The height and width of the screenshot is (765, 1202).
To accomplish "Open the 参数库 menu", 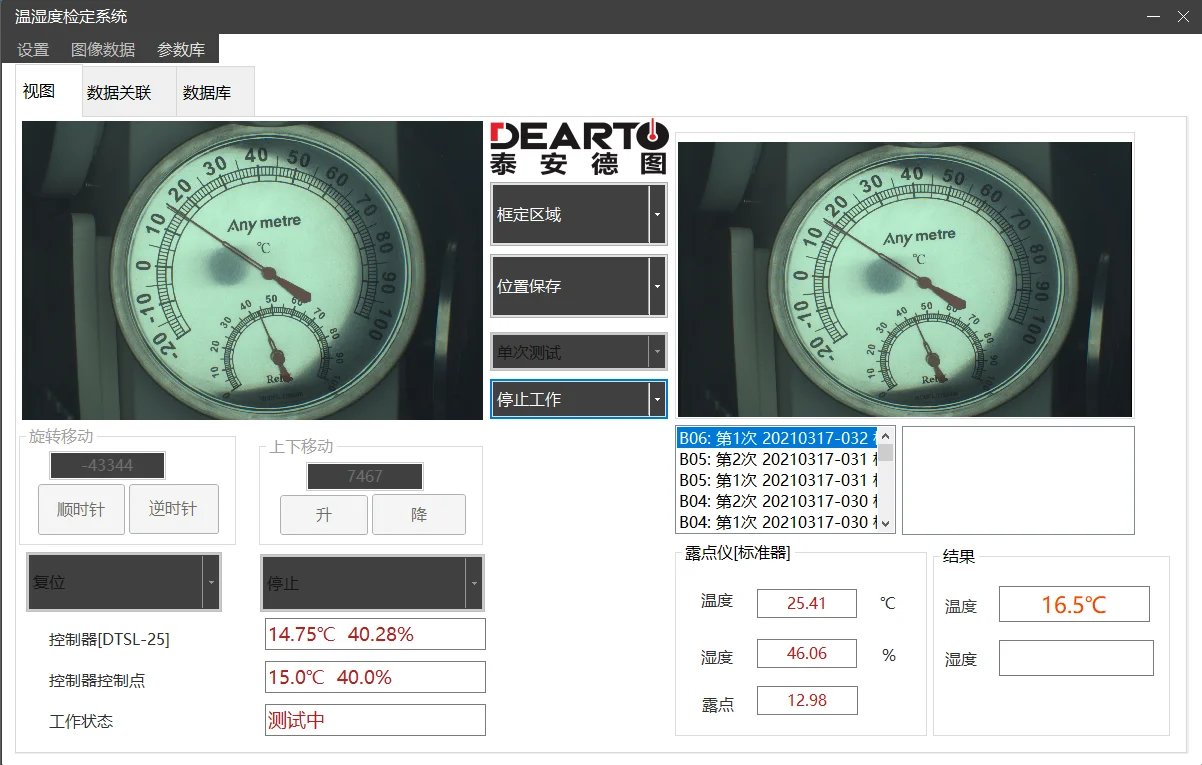I will (181, 50).
